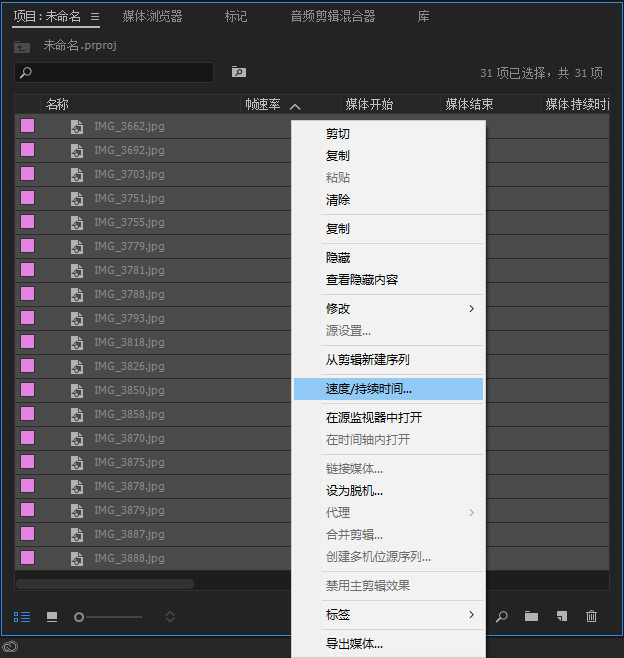
Task: Click the New Item icon
Action: [562, 616]
